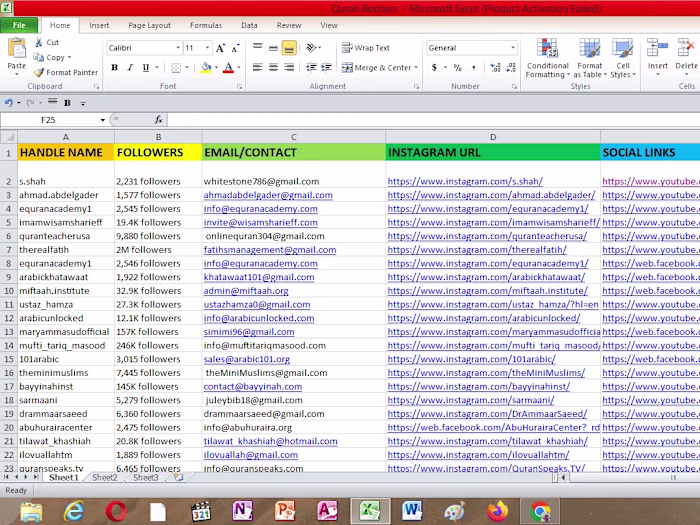Viewport: 700px width, 525px height.
Task: Open link info@equranacademy.com in row 4
Action: [261, 208]
